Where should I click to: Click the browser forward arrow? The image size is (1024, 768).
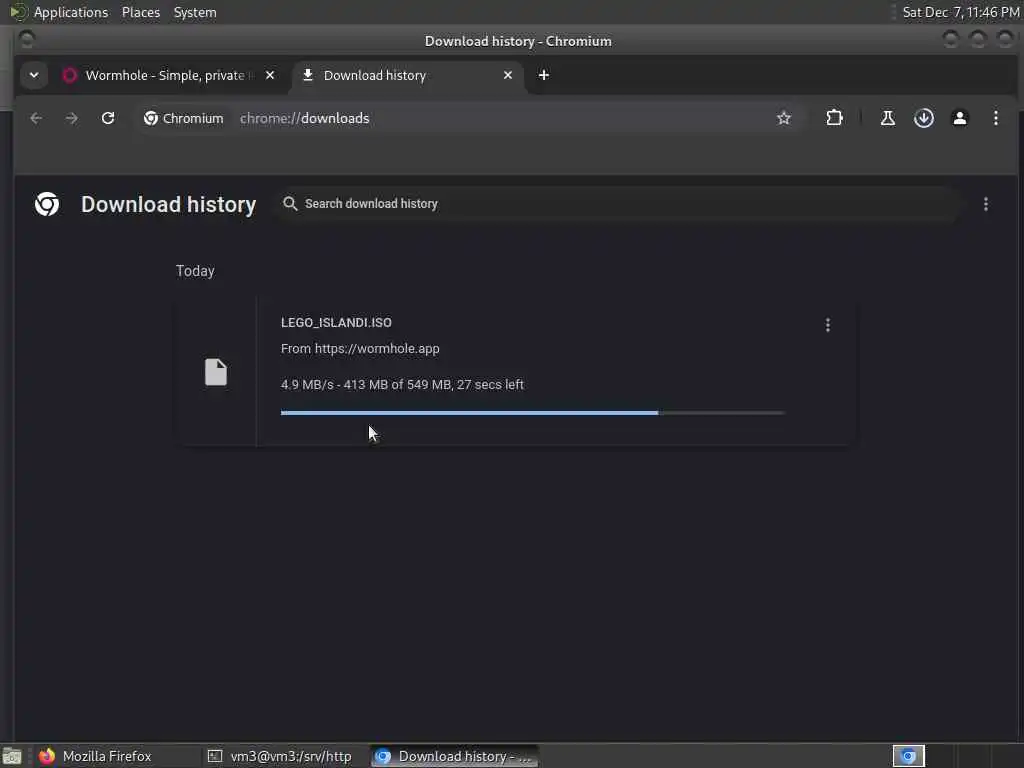(x=72, y=118)
